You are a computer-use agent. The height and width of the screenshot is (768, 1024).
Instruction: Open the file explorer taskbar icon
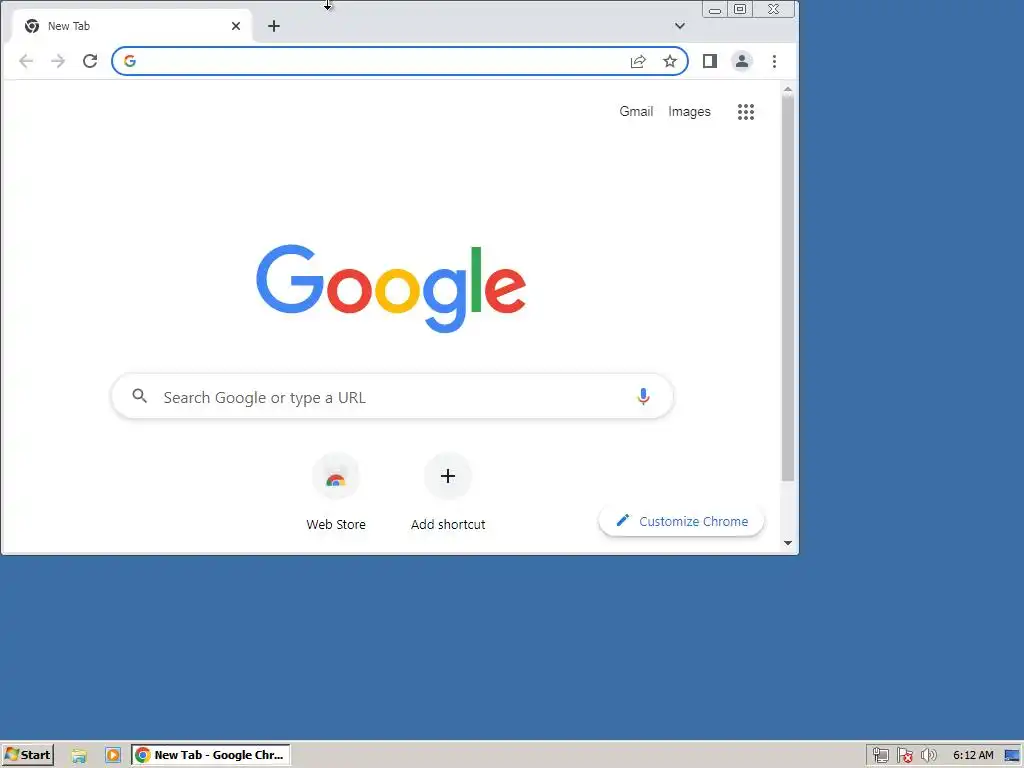click(x=79, y=756)
